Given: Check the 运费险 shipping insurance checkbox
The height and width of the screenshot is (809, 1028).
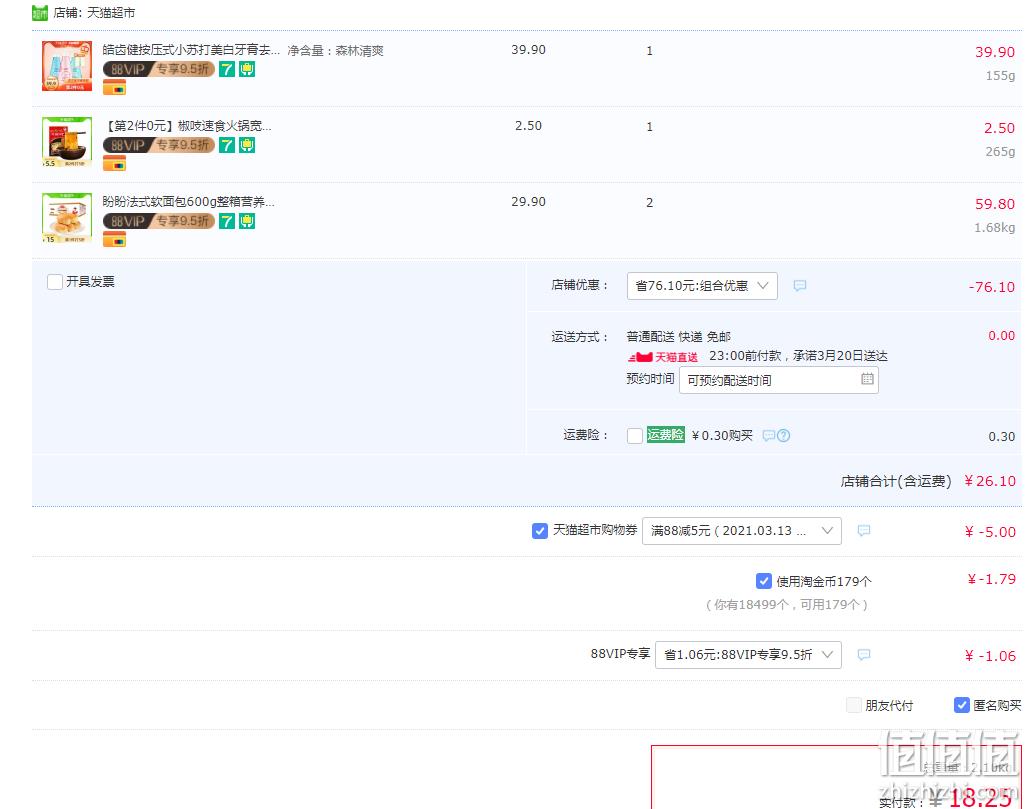Looking at the screenshot, I should click(x=635, y=436).
